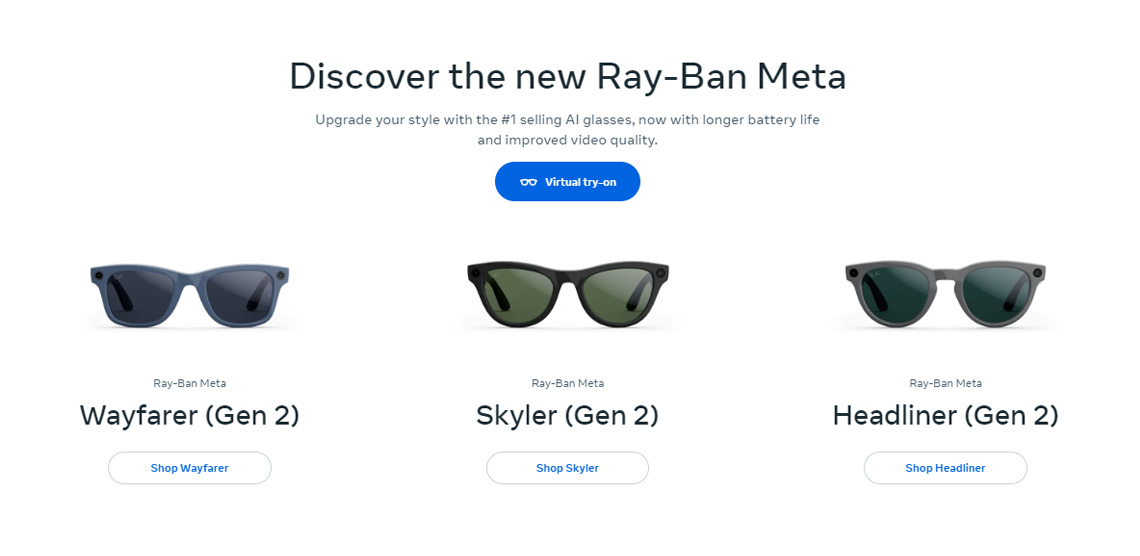Click the Discover the new Ray-Ban Meta heading
This screenshot has height=556, width=1140.
tap(567, 76)
